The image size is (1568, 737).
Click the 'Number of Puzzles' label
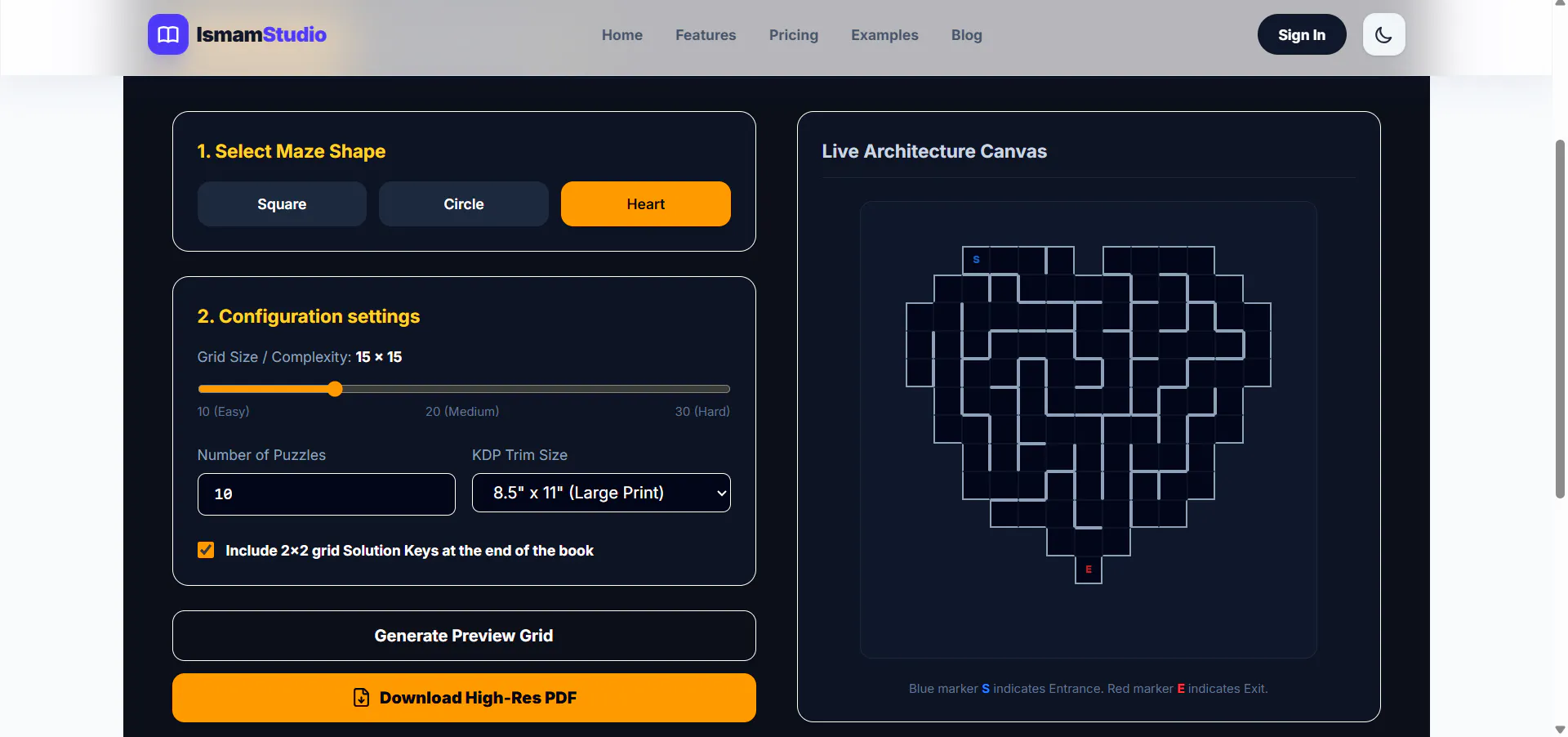pos(261,455)
